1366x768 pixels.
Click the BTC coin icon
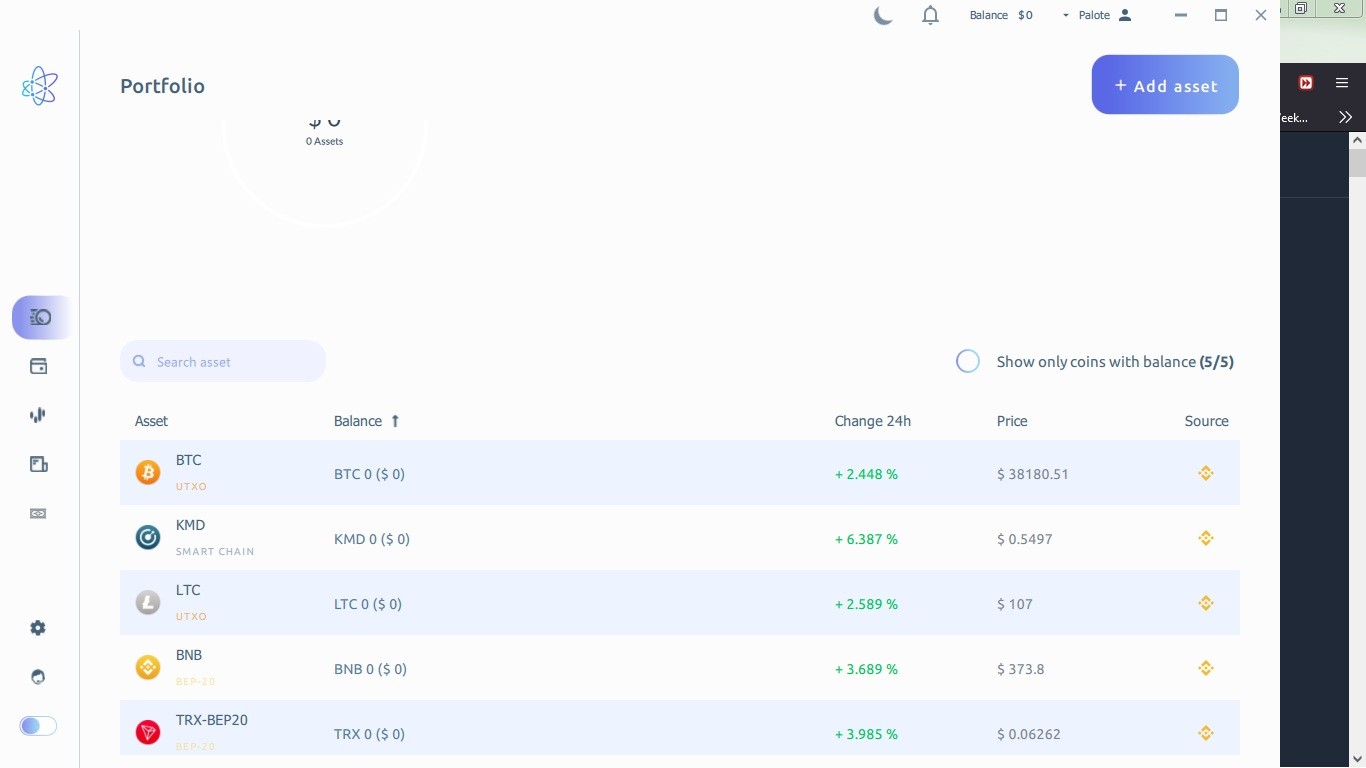148,472
